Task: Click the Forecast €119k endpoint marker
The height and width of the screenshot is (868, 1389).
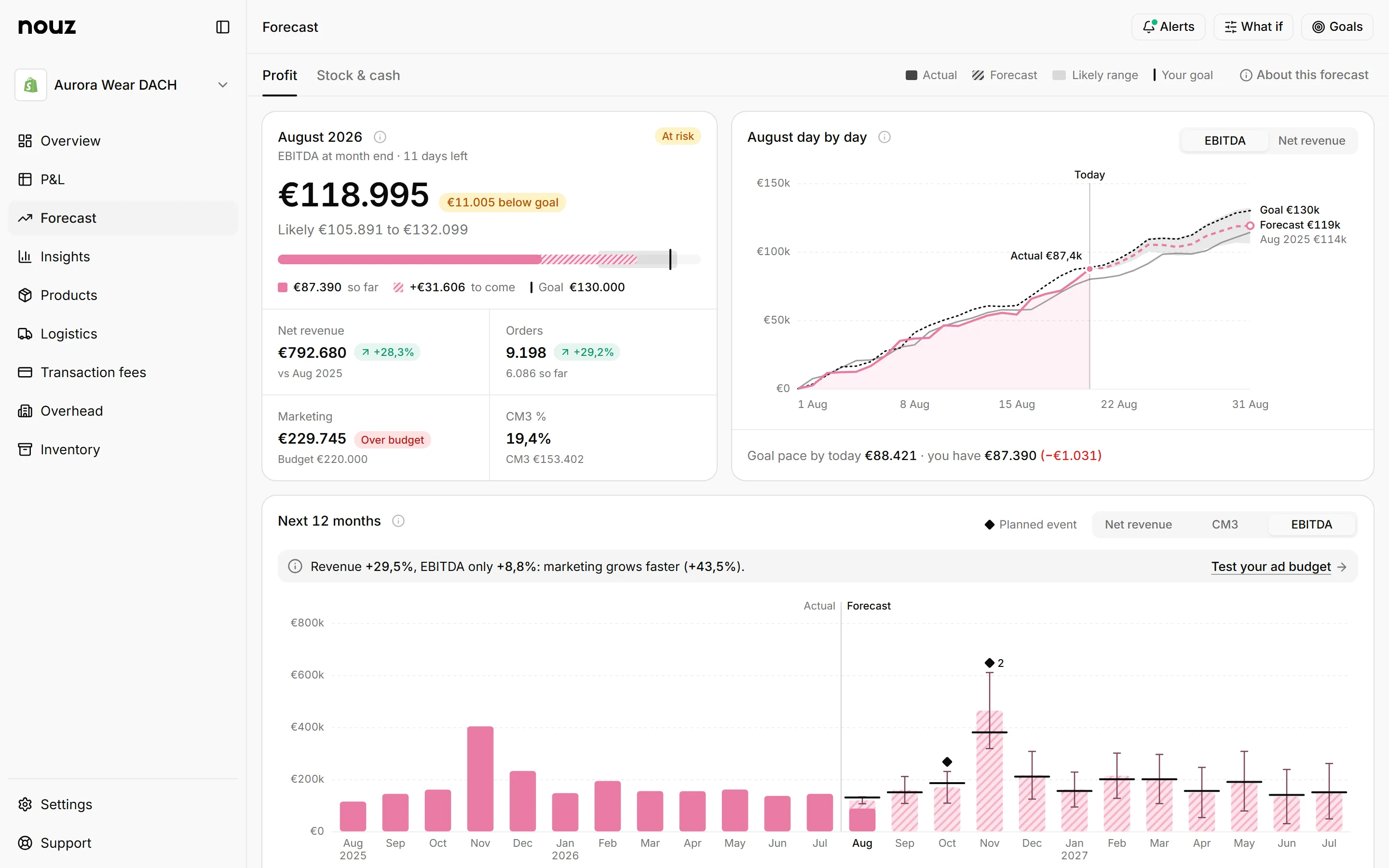Action: pyautogui.click(x=1250, y=226)
